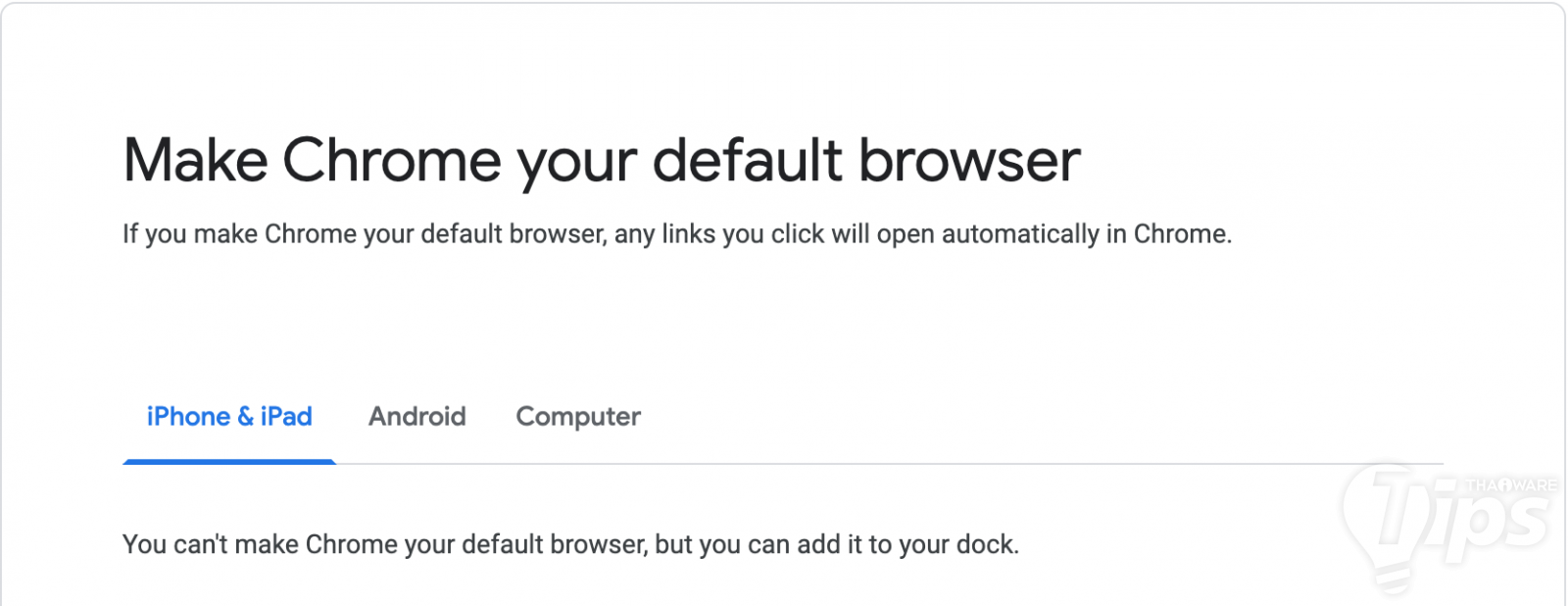Click the word "browser" in the main heading
1568x606 pixels.
[970, 160]
